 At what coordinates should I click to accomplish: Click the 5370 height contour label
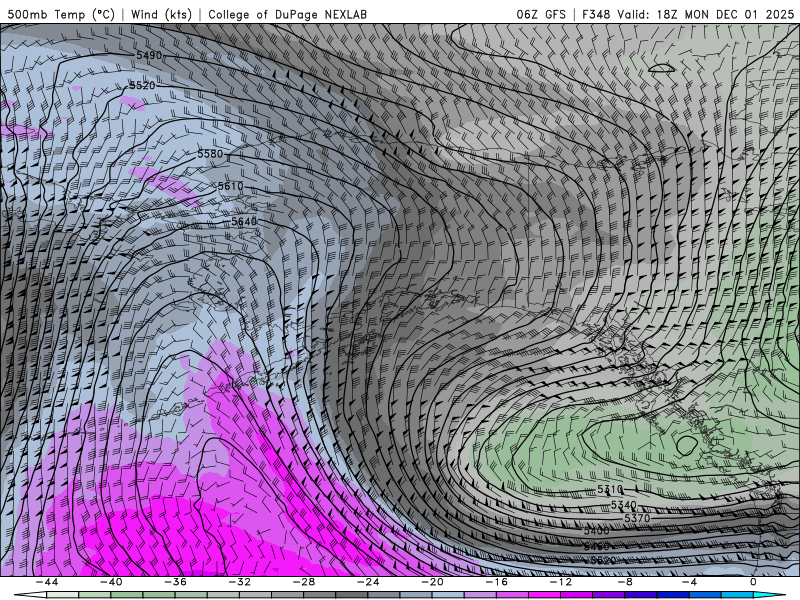(x=637, y=518)
